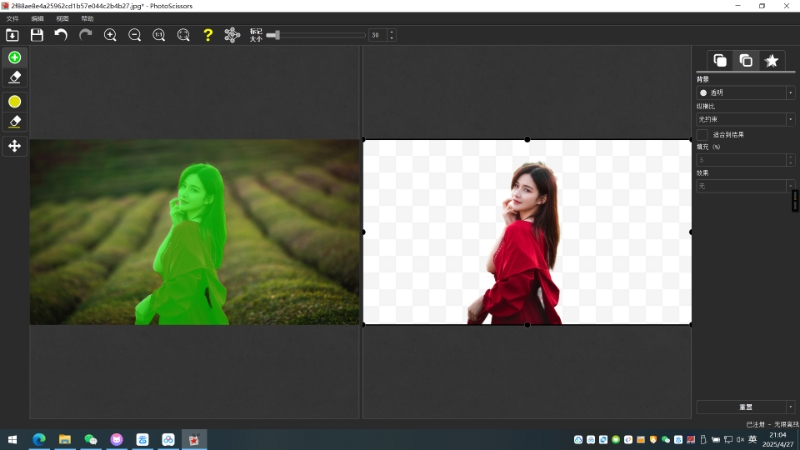Image resolution: width=800 pixels, height=450 pixels.
Task: Open the 视图 menu
Action: click(x=62, y=19)
